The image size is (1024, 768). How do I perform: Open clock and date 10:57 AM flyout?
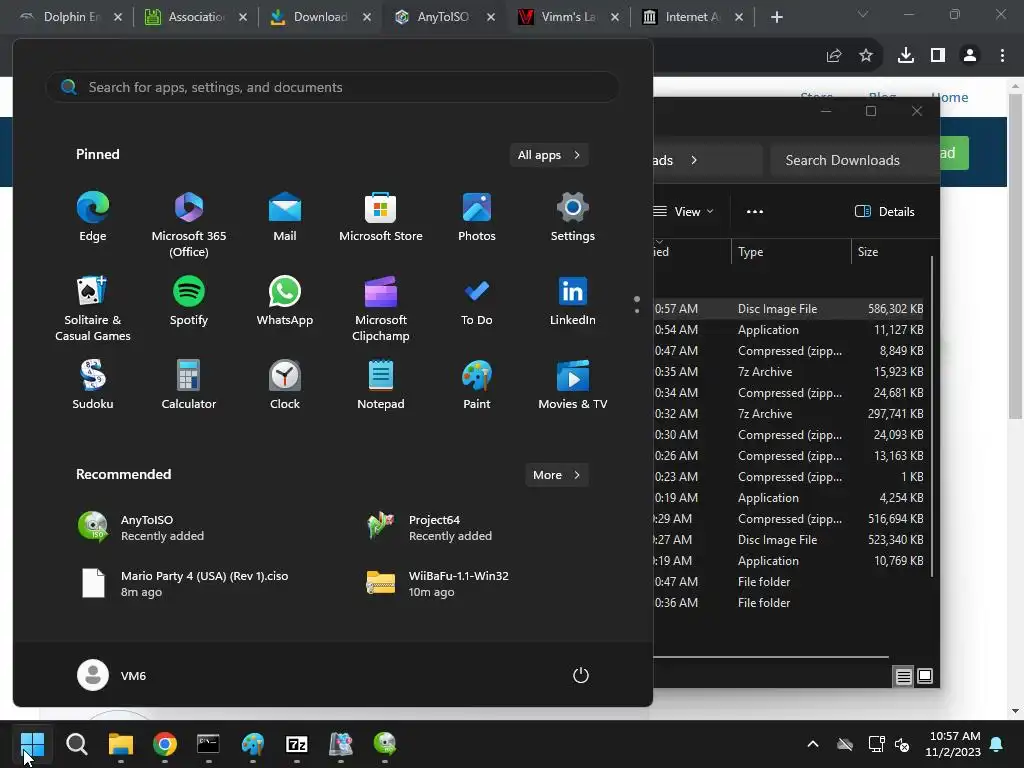click(x=953, y=744)
